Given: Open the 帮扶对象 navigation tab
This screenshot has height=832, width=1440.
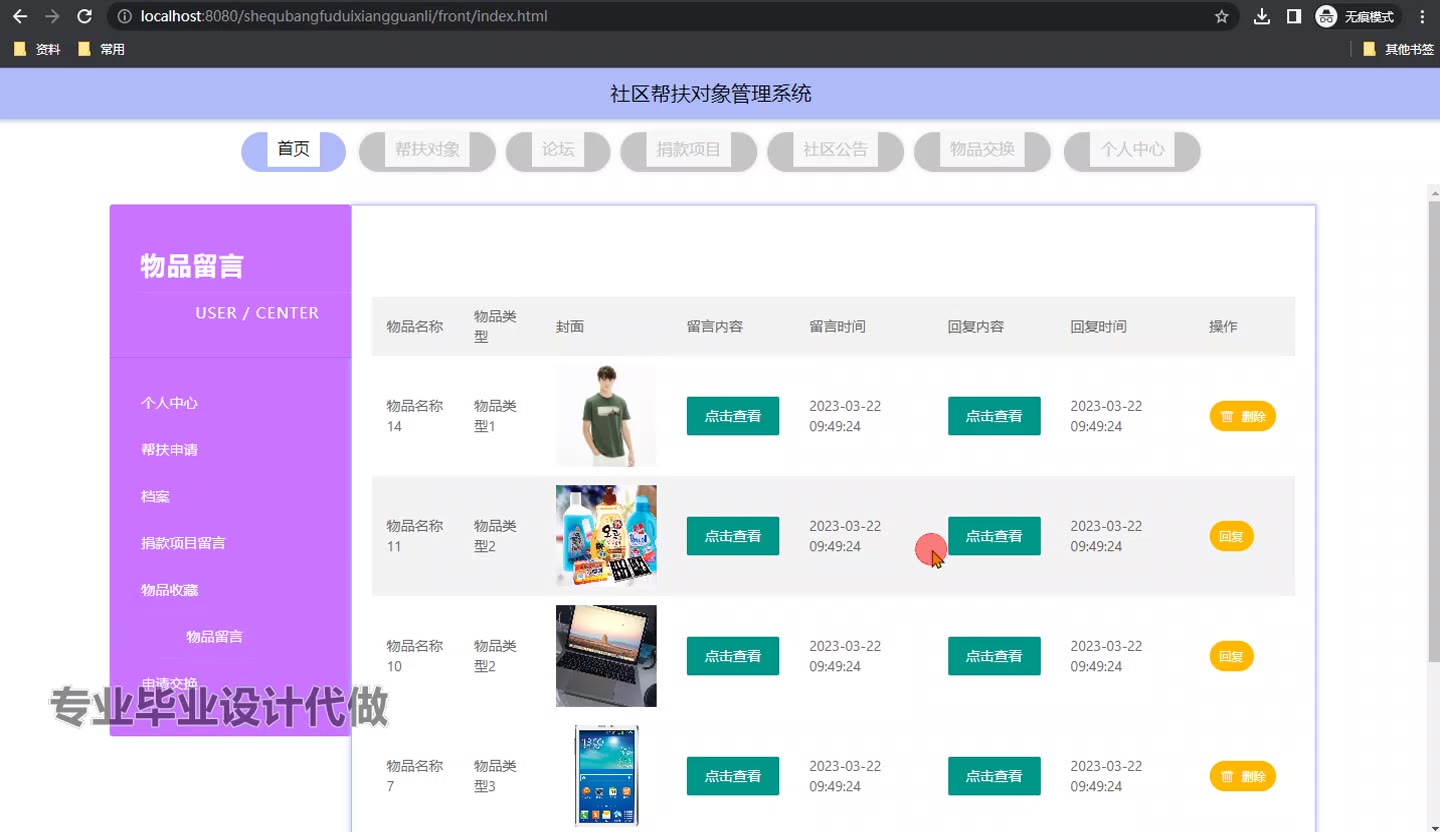Looking at the screenshot, I should (427, 150).
